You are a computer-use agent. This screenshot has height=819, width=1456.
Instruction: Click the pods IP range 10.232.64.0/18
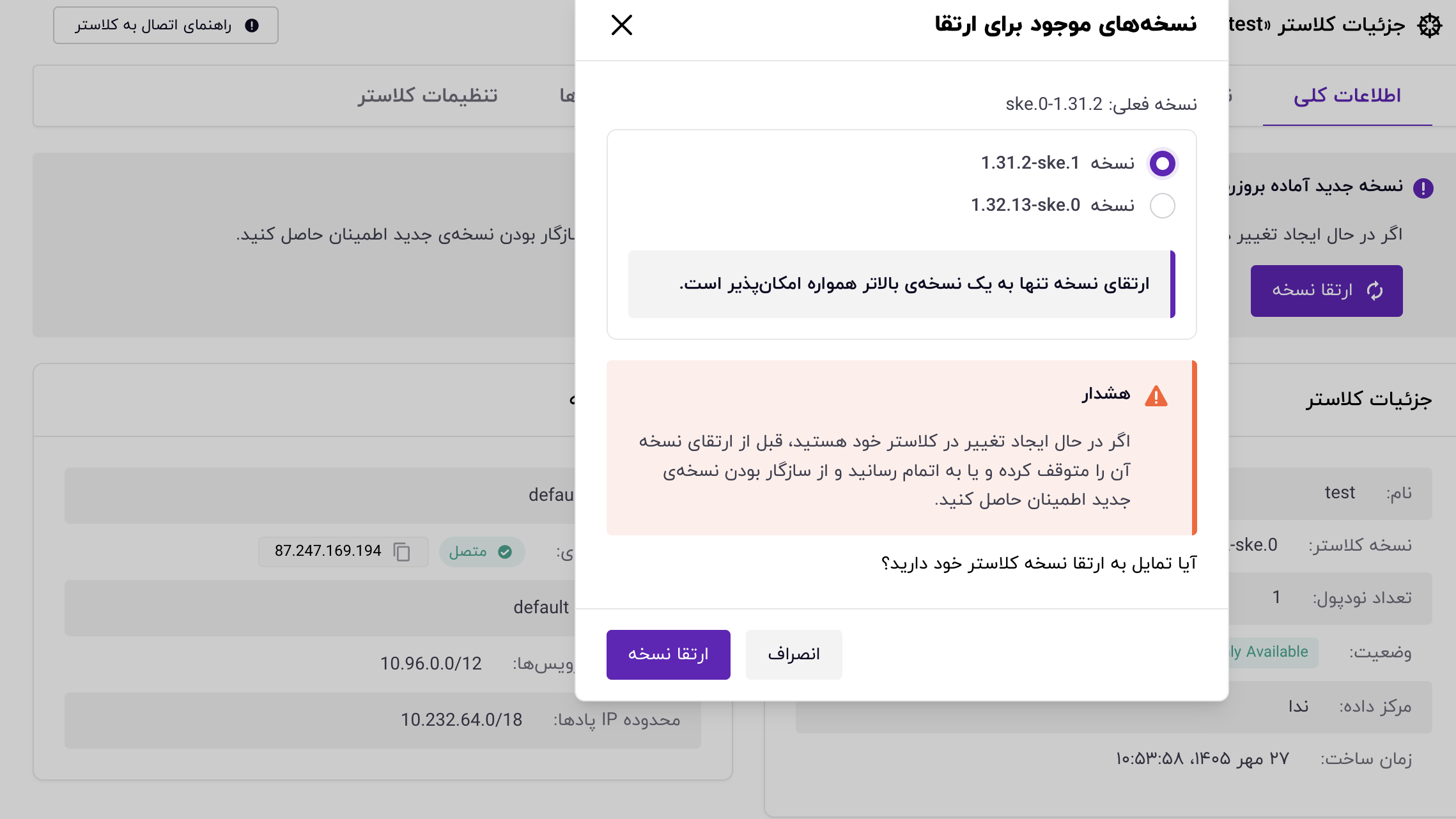tap(461, 720)
